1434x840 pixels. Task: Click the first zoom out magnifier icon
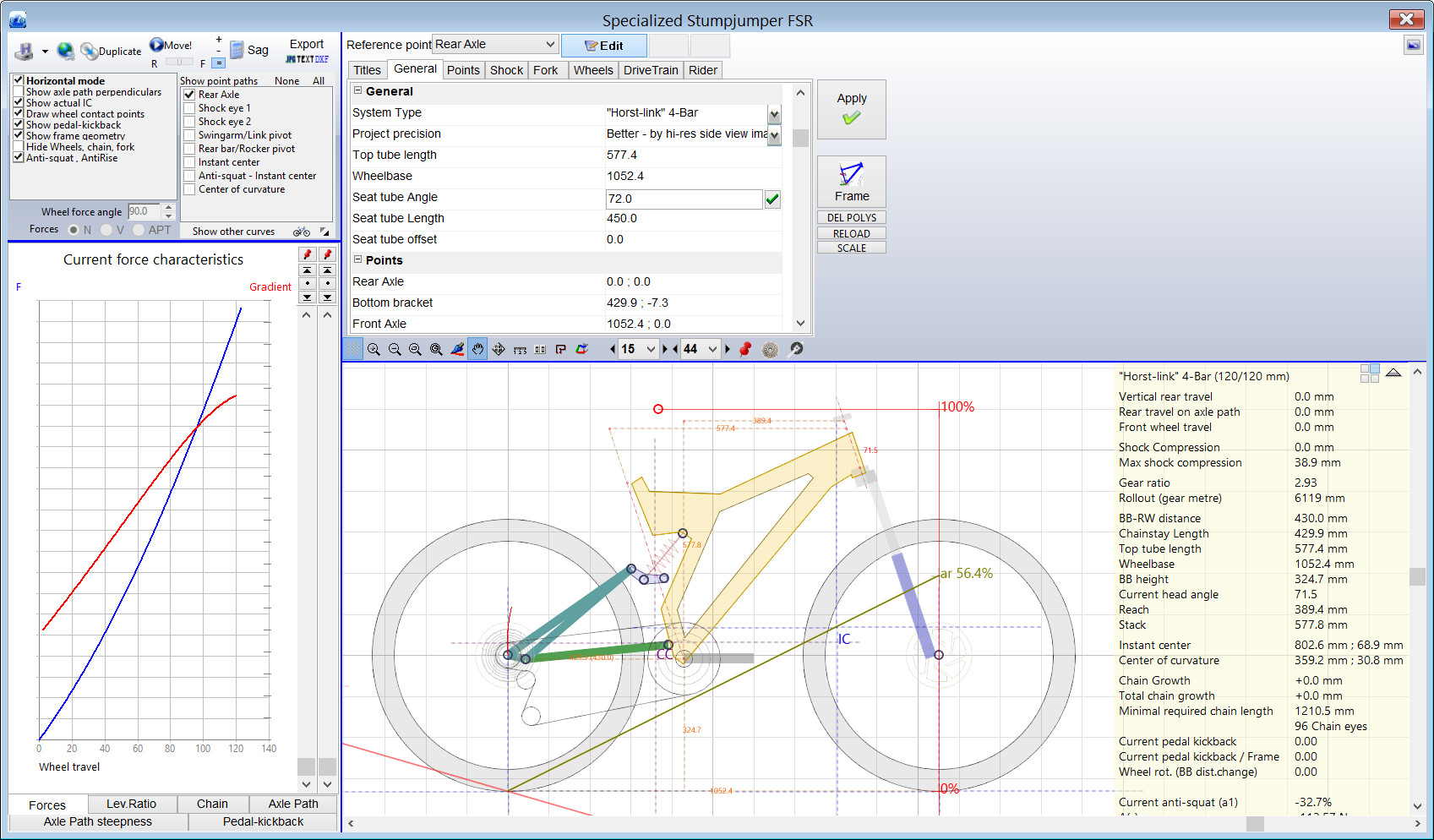395,349
